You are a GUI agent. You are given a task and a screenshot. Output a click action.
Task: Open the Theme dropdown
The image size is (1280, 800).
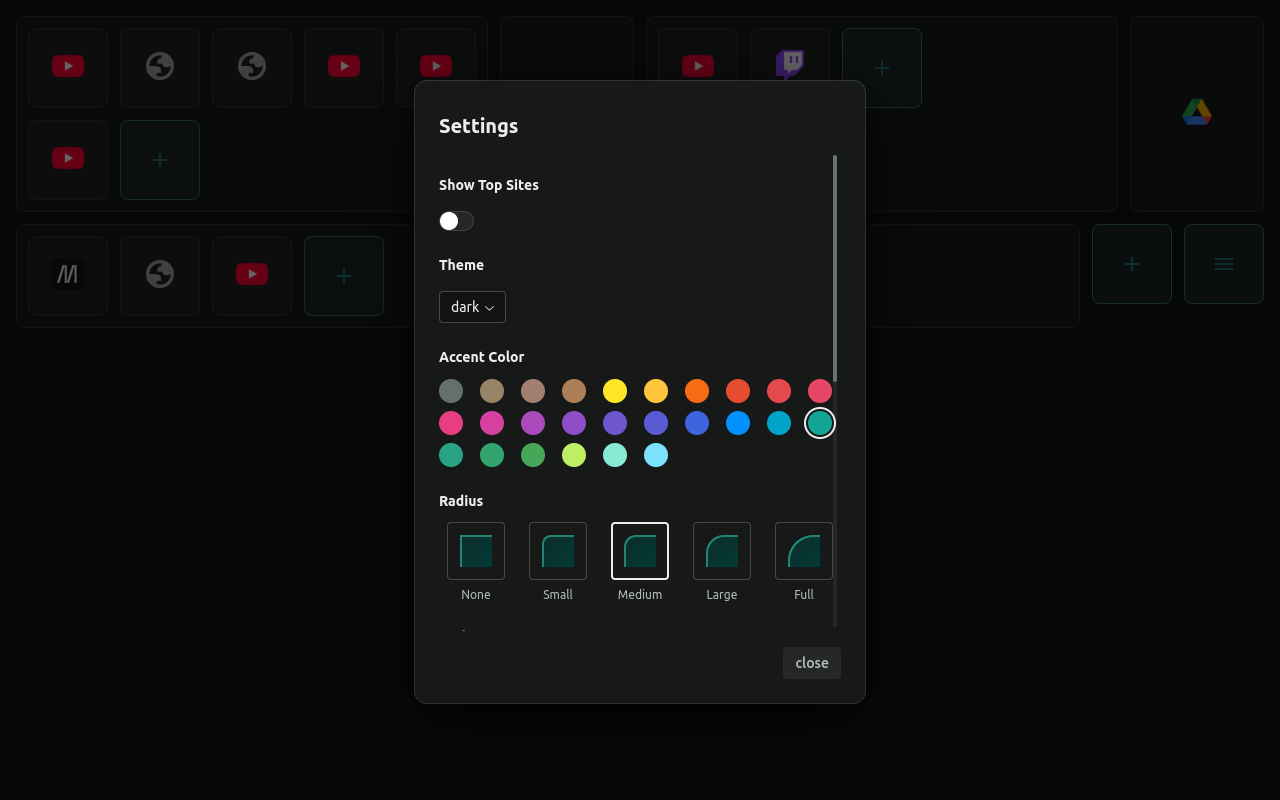tap(471, 306)
